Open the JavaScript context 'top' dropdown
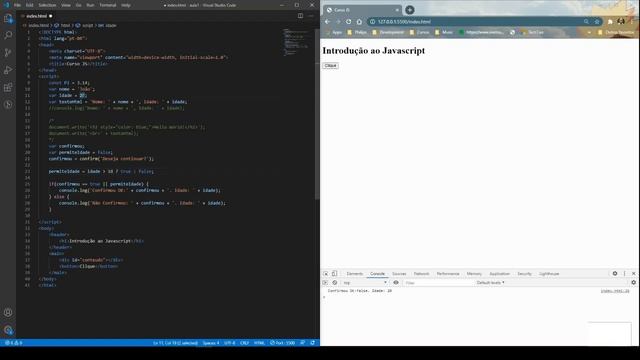The height and width of the screenshot is (360, 640). 365,282
